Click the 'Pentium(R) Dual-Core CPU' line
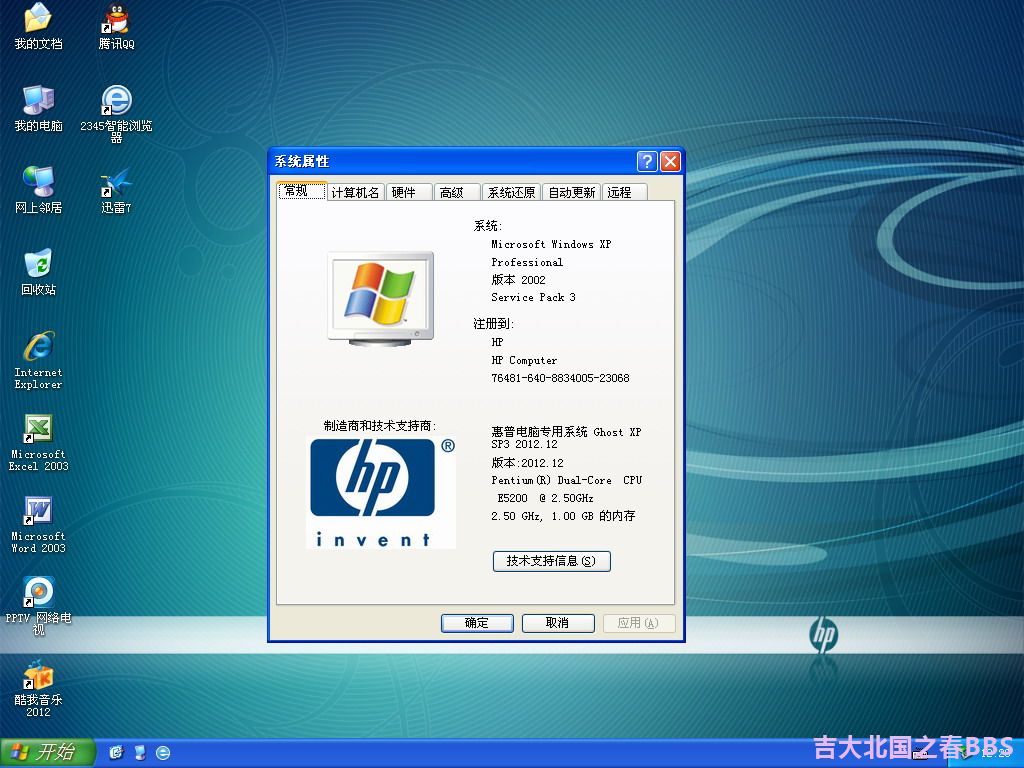This screenshot has height=768, width=1024. [567, 481]
